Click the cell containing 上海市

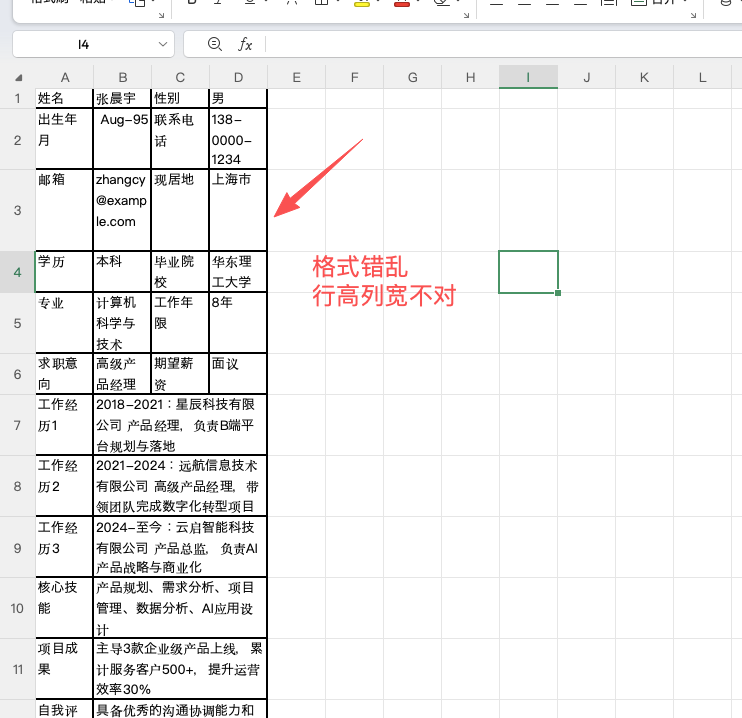pyautogui.click(x=238, y=210)
